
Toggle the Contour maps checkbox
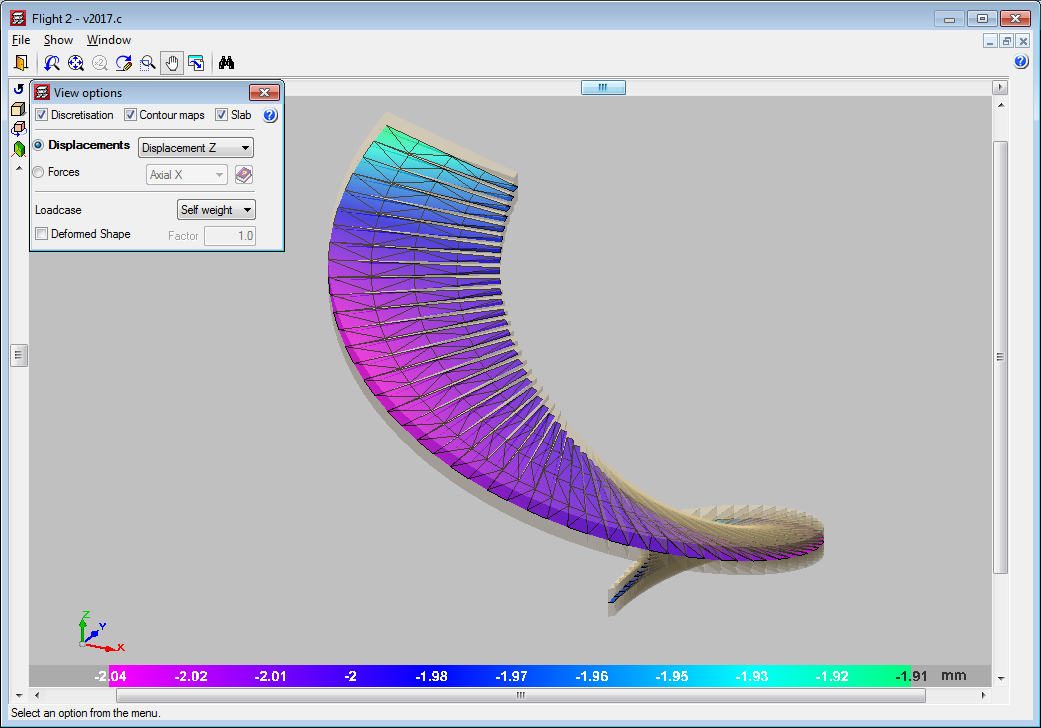click(x=130, y=115)
